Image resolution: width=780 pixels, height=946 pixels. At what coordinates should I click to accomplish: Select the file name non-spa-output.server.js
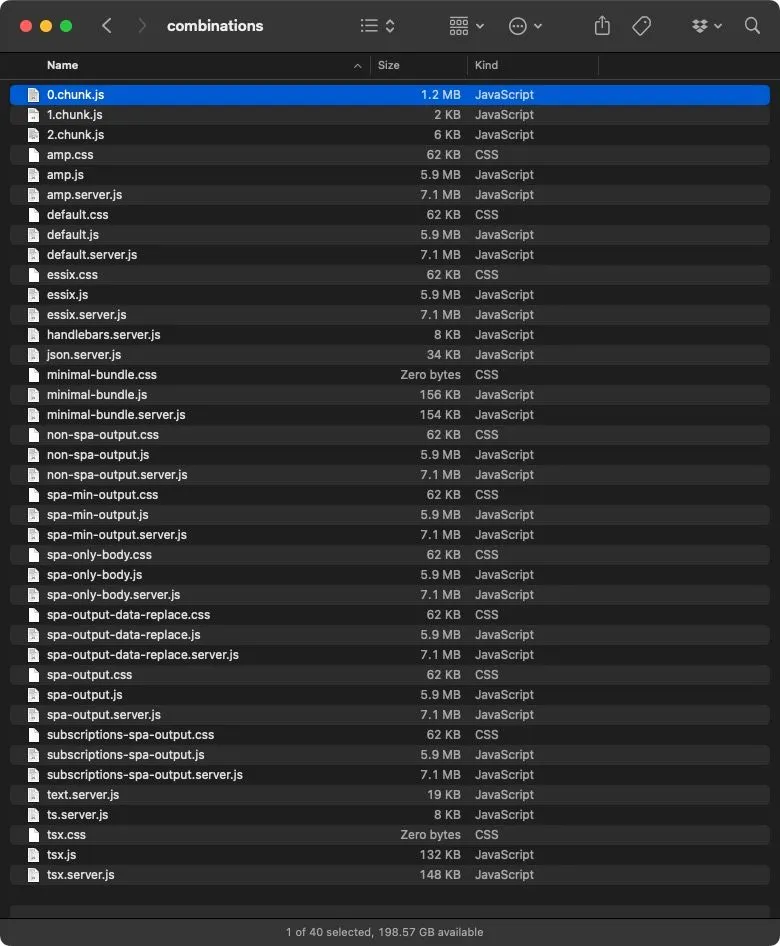[117, 475]
